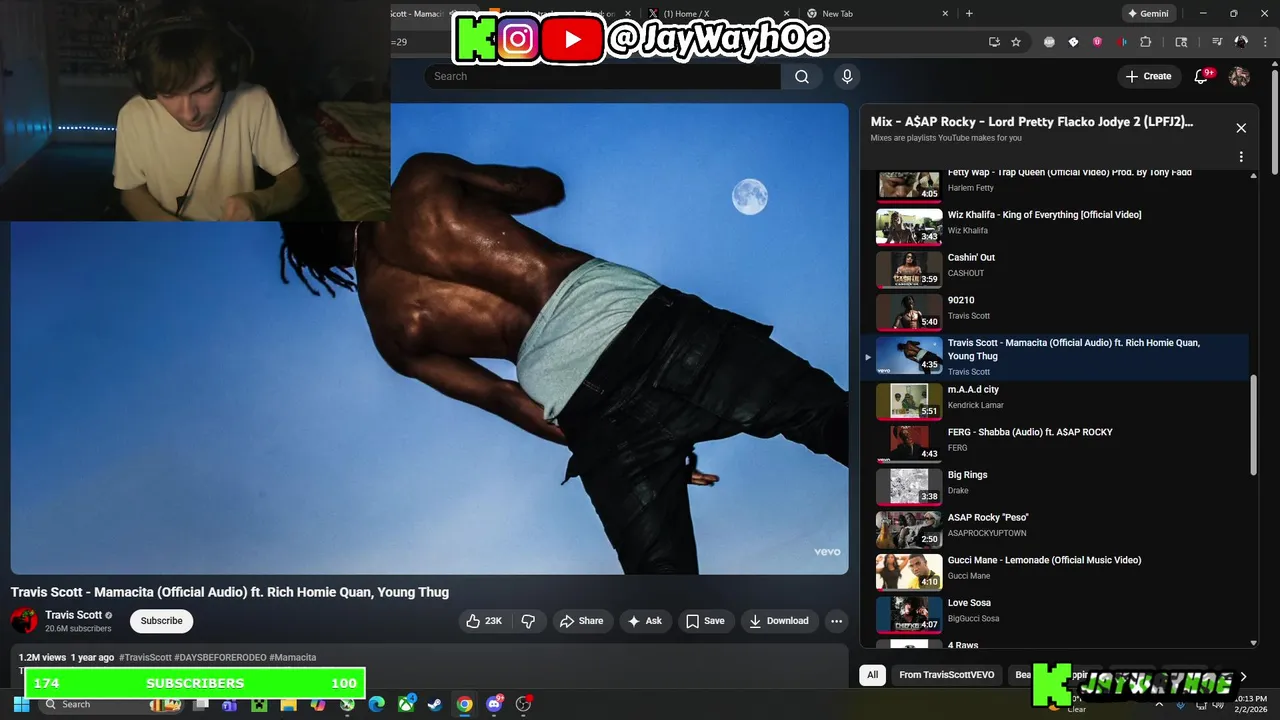The width and height of the screenshot is (1280, 720).
Task: Click the #DAYSBEFORERODEO hashtag
Action: (x=220, y=657)
